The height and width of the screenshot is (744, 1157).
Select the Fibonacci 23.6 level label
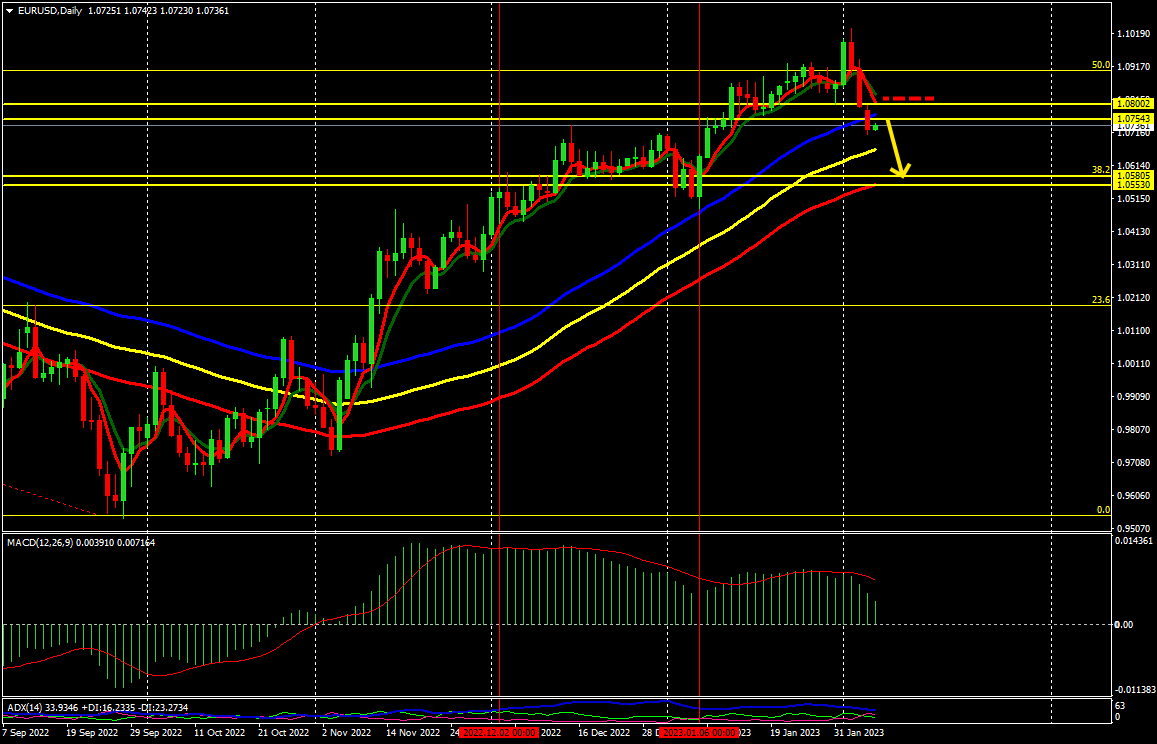(x=1100, y=300)
